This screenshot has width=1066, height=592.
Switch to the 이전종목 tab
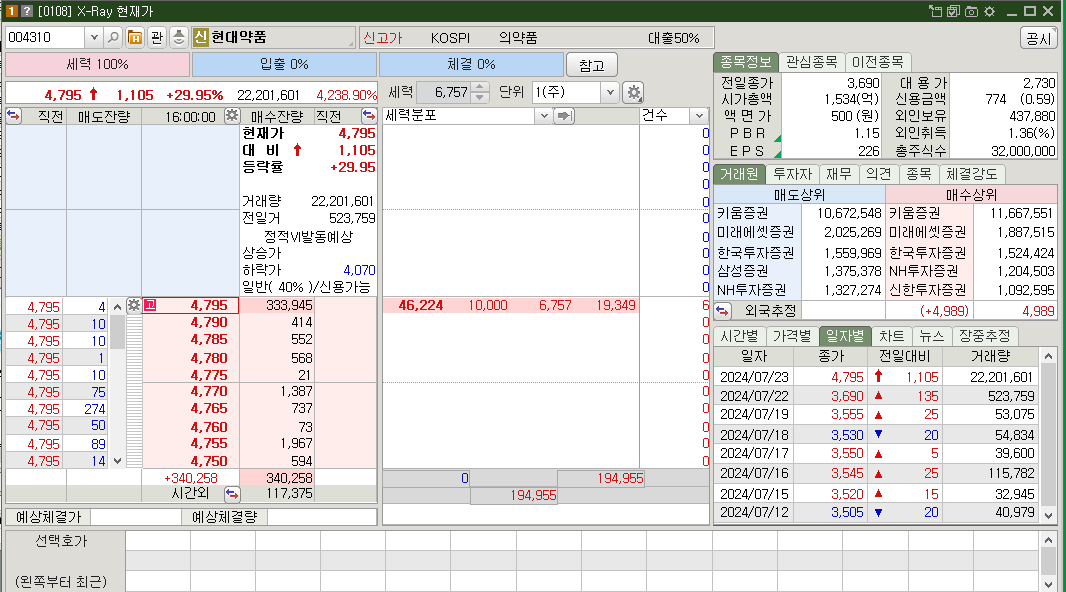(878, 62)
